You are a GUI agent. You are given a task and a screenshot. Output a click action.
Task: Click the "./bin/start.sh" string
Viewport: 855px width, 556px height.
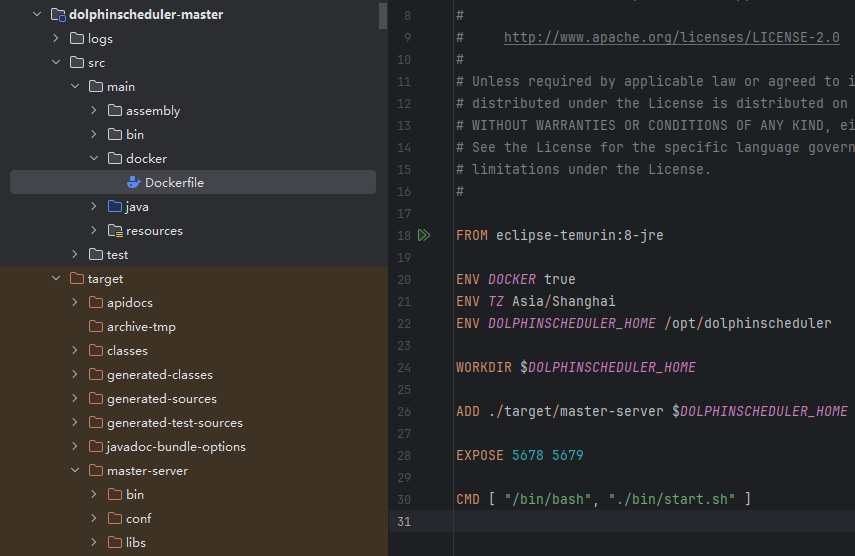(x=671, y=499)
